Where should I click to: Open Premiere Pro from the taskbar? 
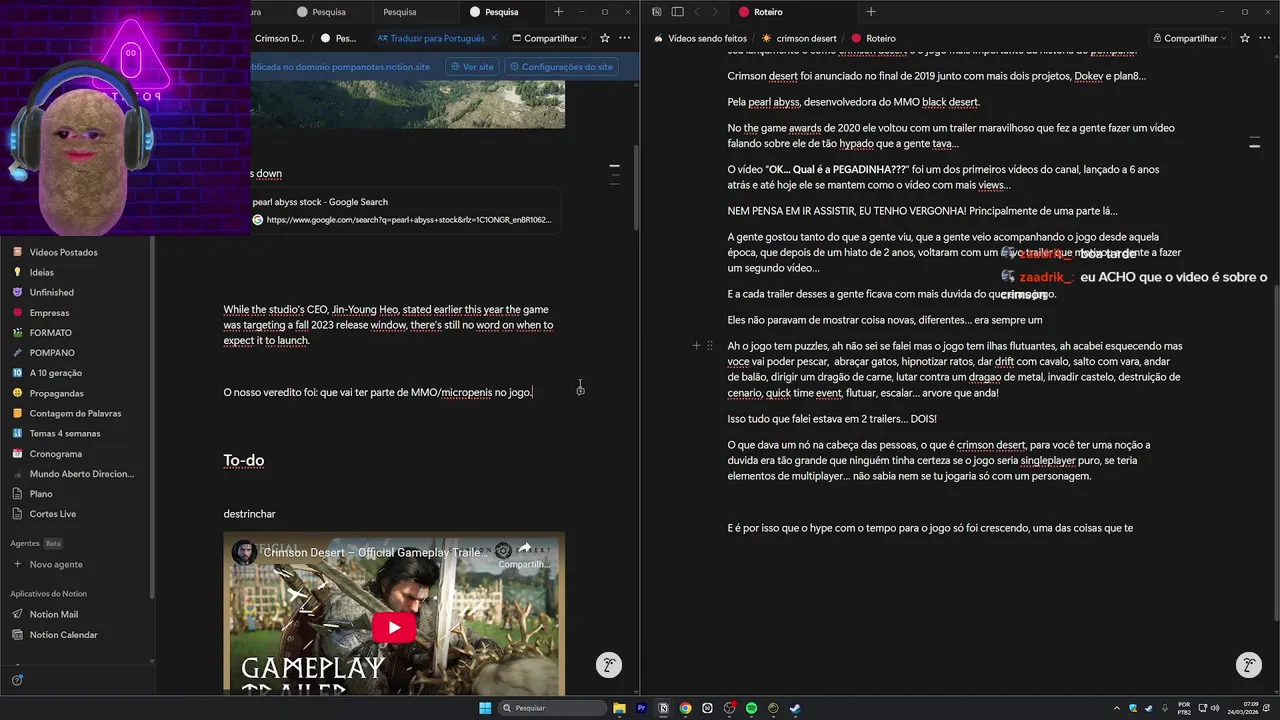click(641, 708)
